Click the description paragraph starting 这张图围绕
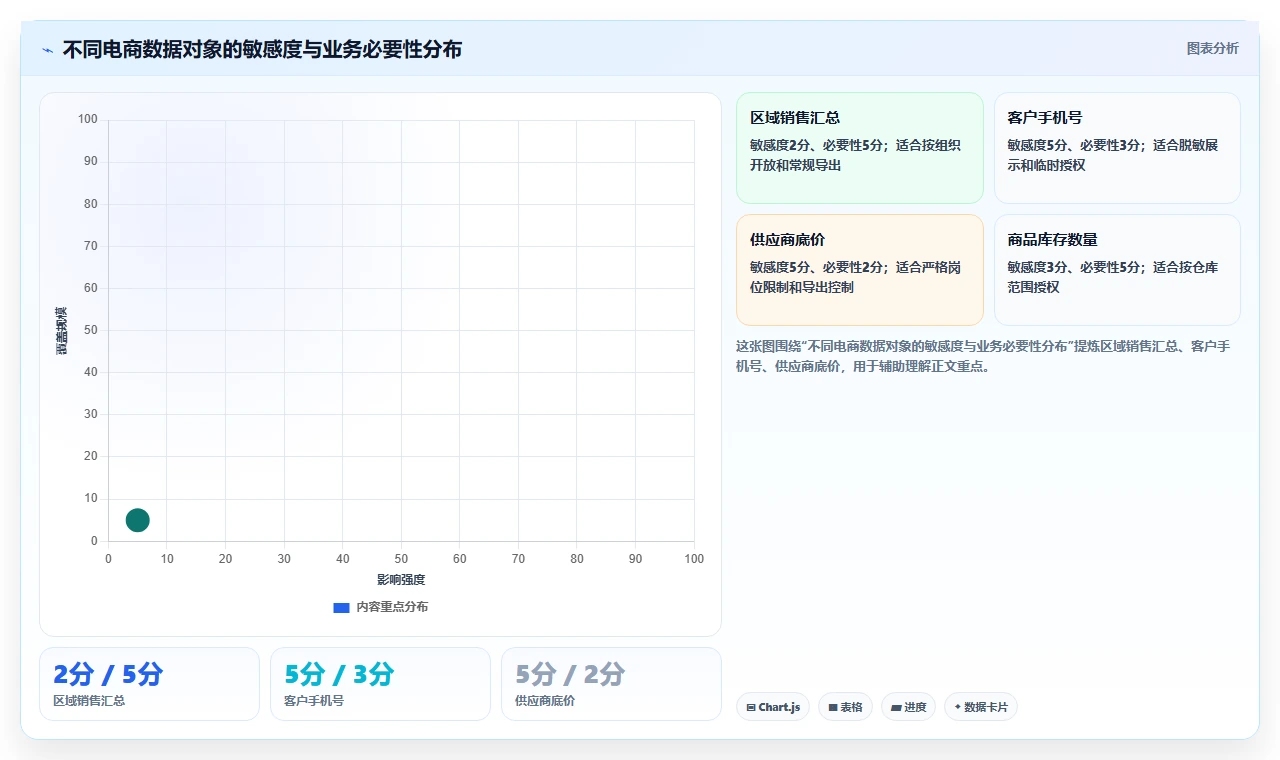Viewport: 1280px width, 760px height. (984, 356)
